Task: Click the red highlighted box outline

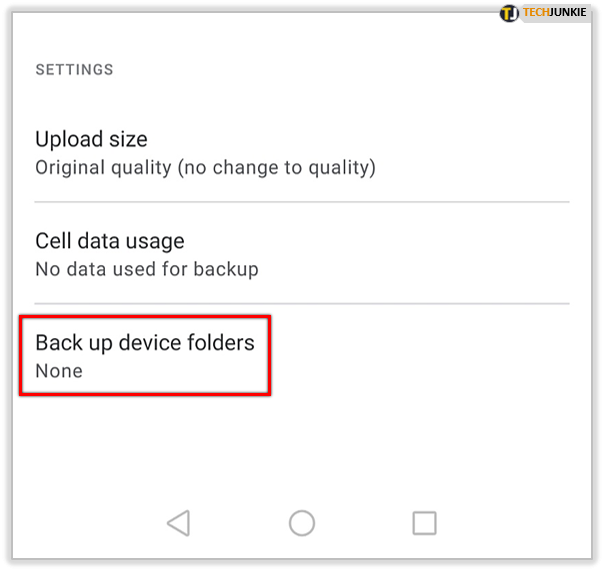Action: (x=145, y=355)
